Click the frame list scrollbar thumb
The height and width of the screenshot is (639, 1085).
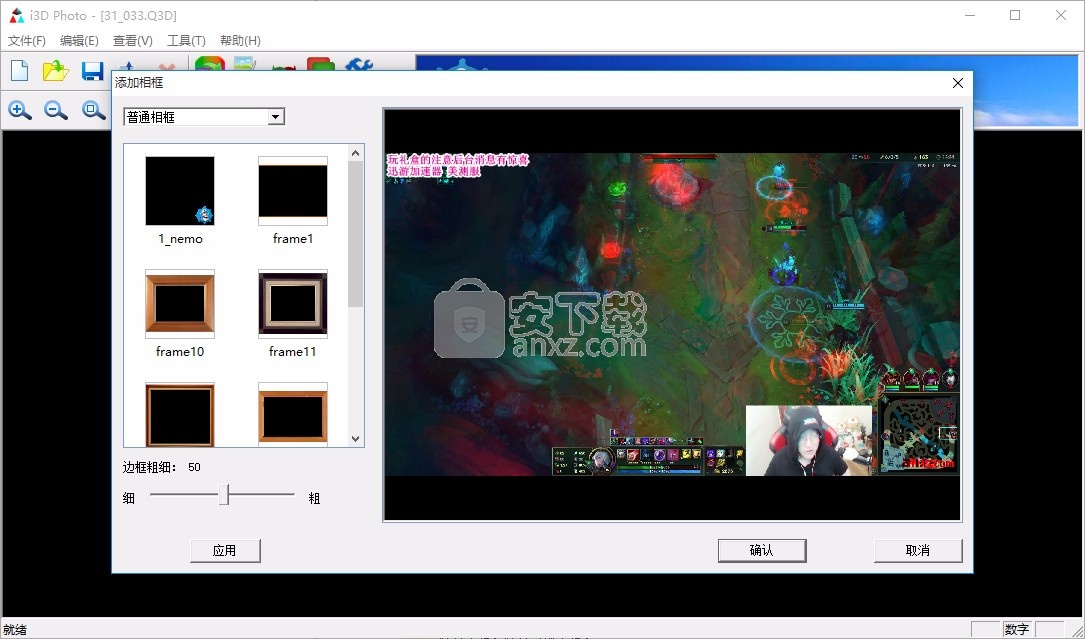[x=356, y=234]
